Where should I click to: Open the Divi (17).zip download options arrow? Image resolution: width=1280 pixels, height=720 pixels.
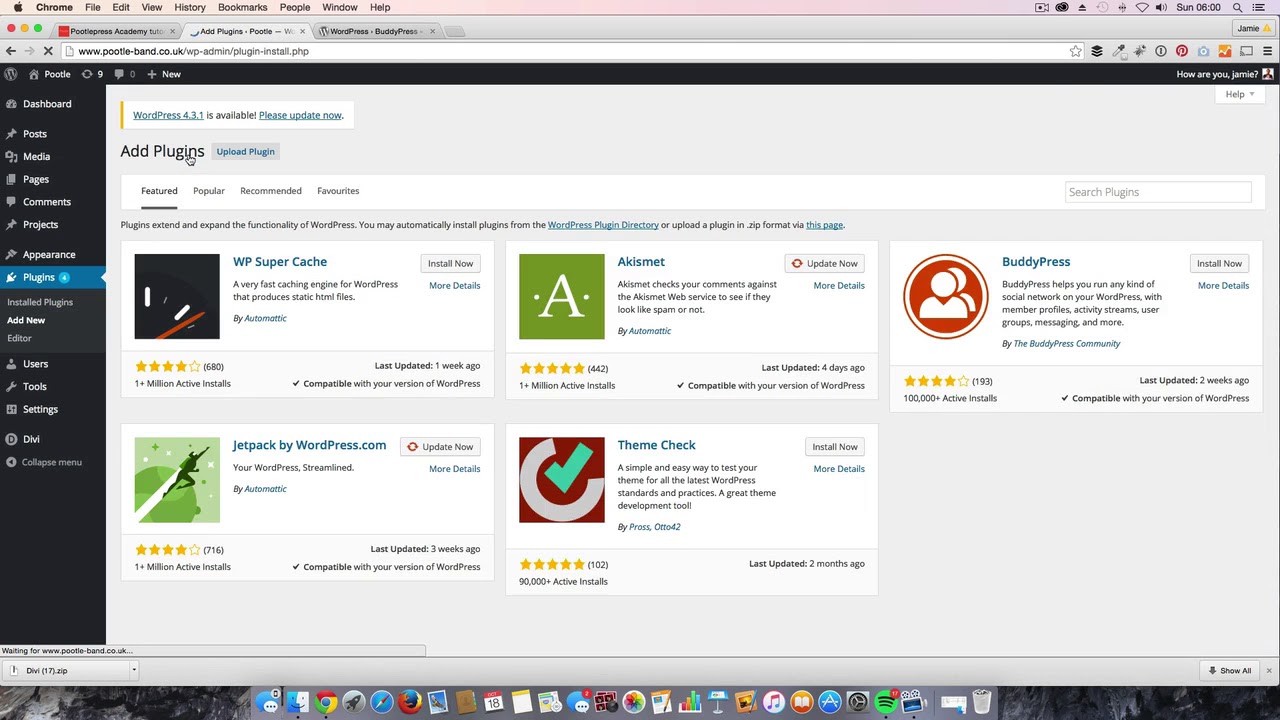click(x=133, y=671)
